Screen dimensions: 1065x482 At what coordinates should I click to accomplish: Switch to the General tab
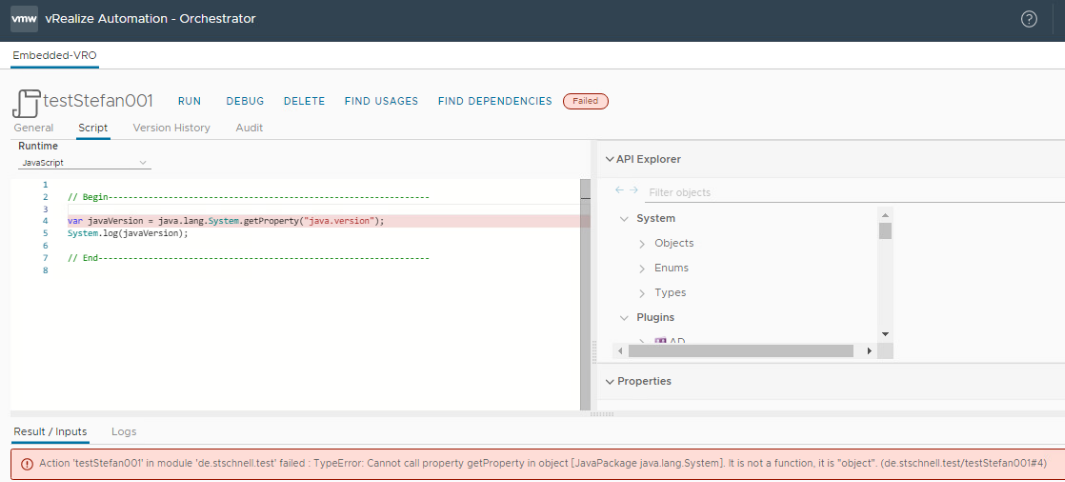point(33,128)
